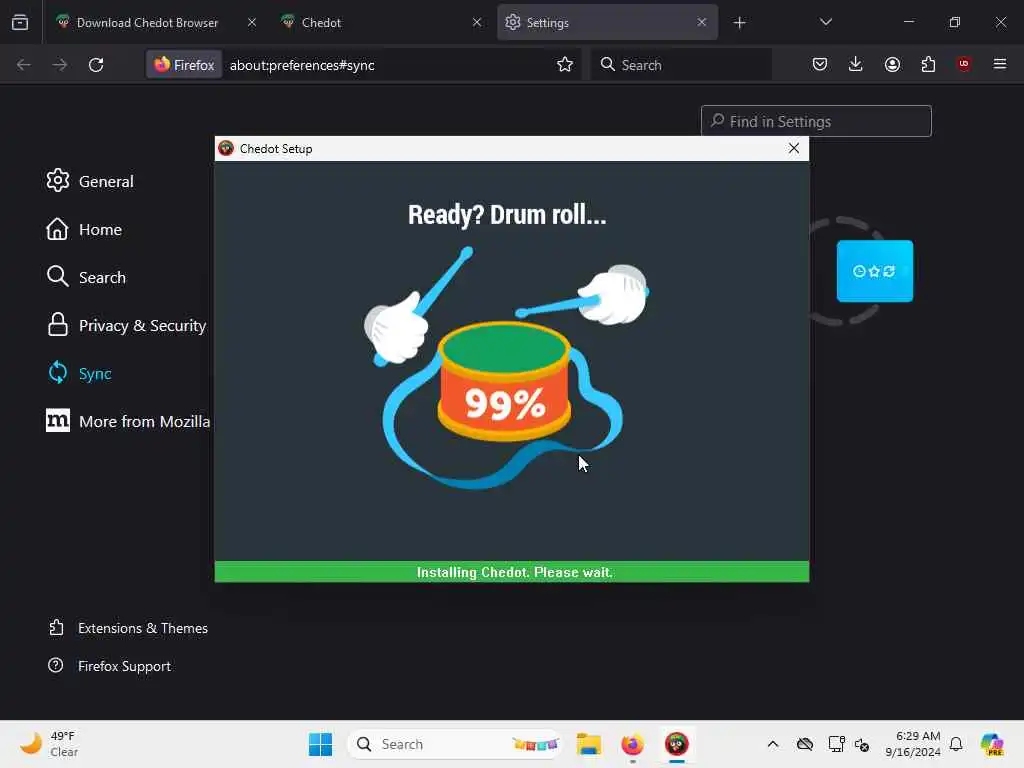Open the Extensions puzzle icon
The height and width of the screenshot is (768, 1024).
click(x=928, y=64)
